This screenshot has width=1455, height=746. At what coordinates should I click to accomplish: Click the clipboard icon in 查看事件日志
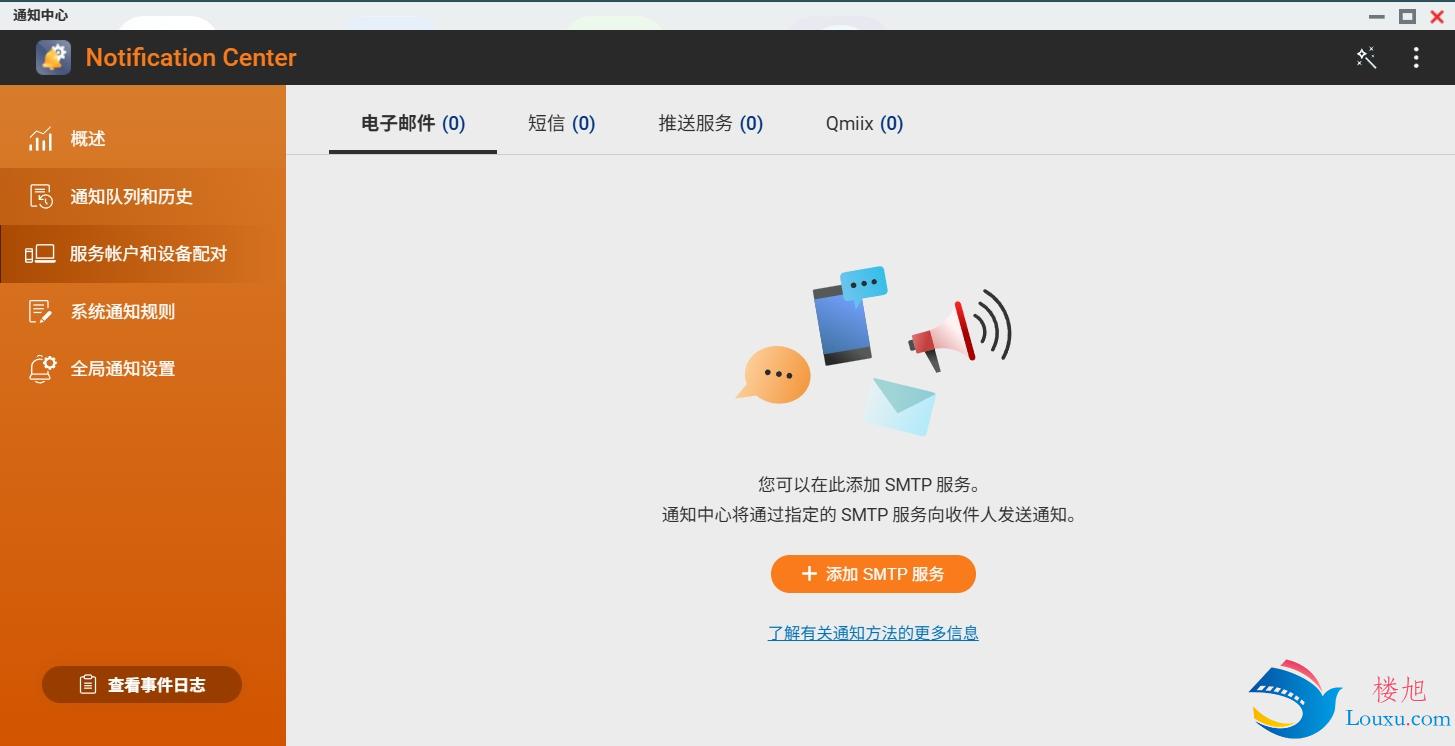click(88, 685)
